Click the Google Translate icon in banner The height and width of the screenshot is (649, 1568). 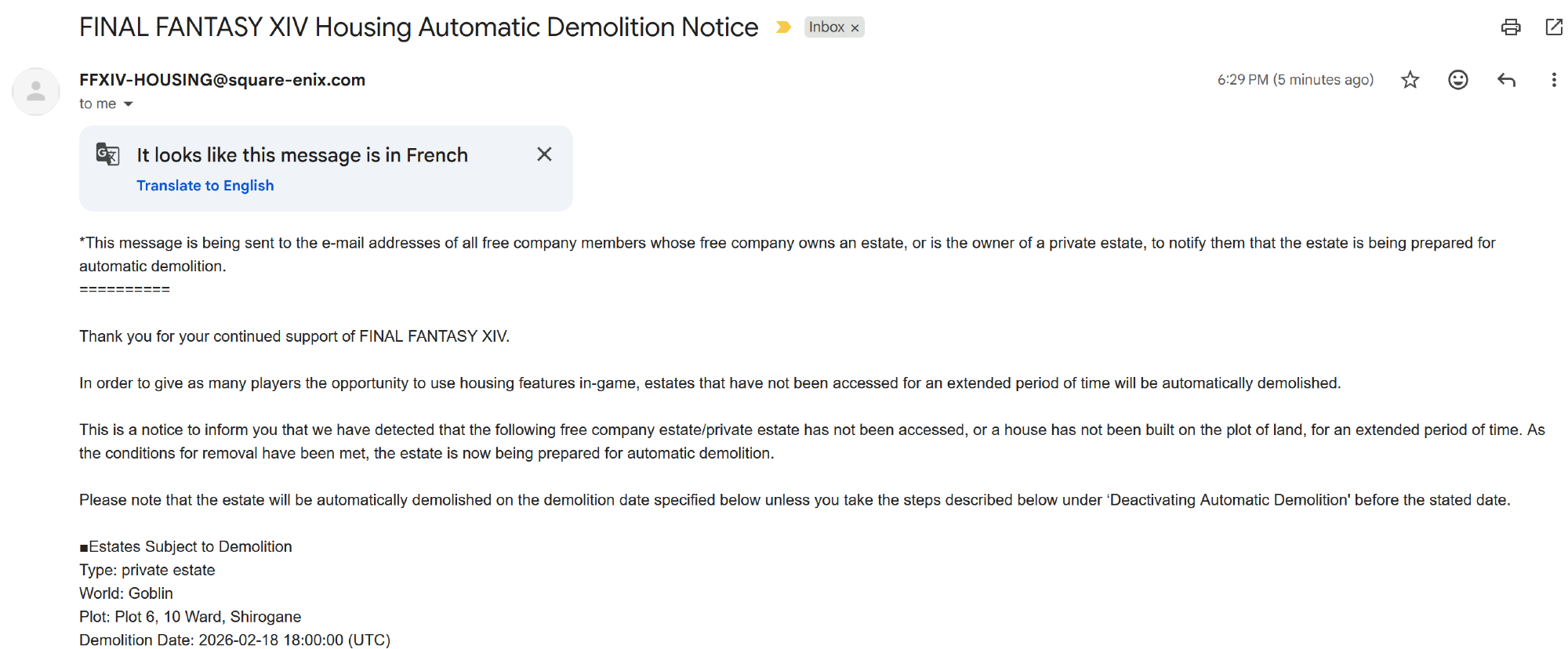pyautogui.click(x=107, y=154)
